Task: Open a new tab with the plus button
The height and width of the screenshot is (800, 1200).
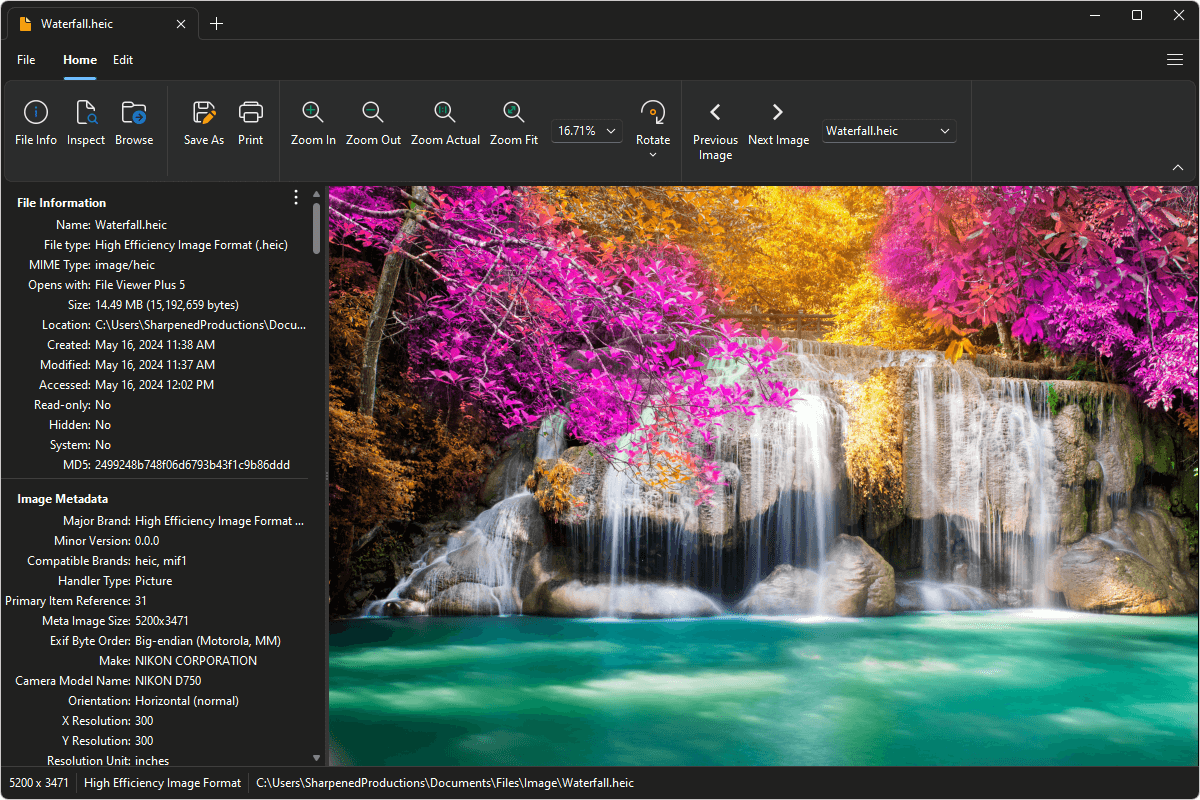Action: click(217, 22)
